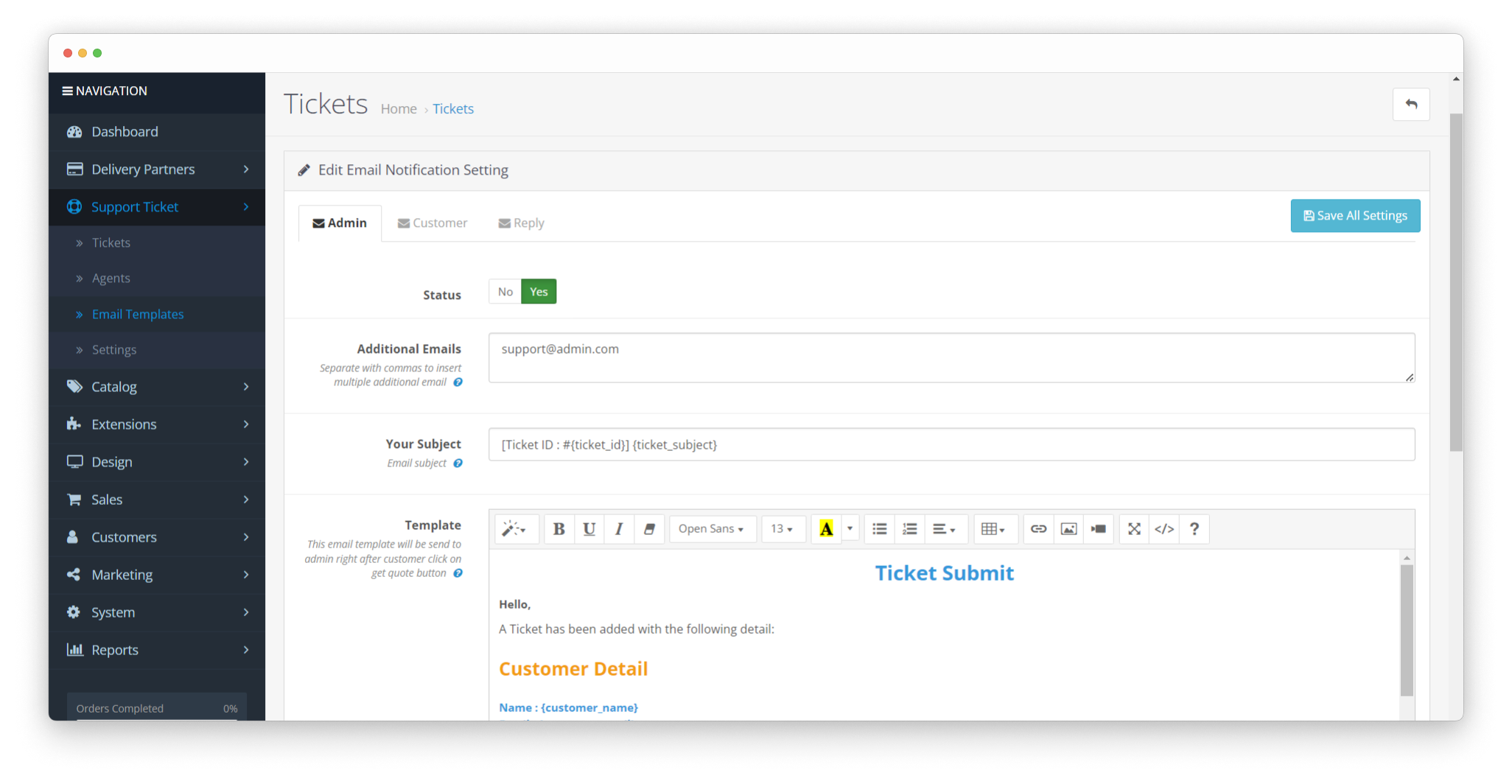The image size is (1512, 784).
Task: Click the Your Subject input field
Action: coord(951,445)
